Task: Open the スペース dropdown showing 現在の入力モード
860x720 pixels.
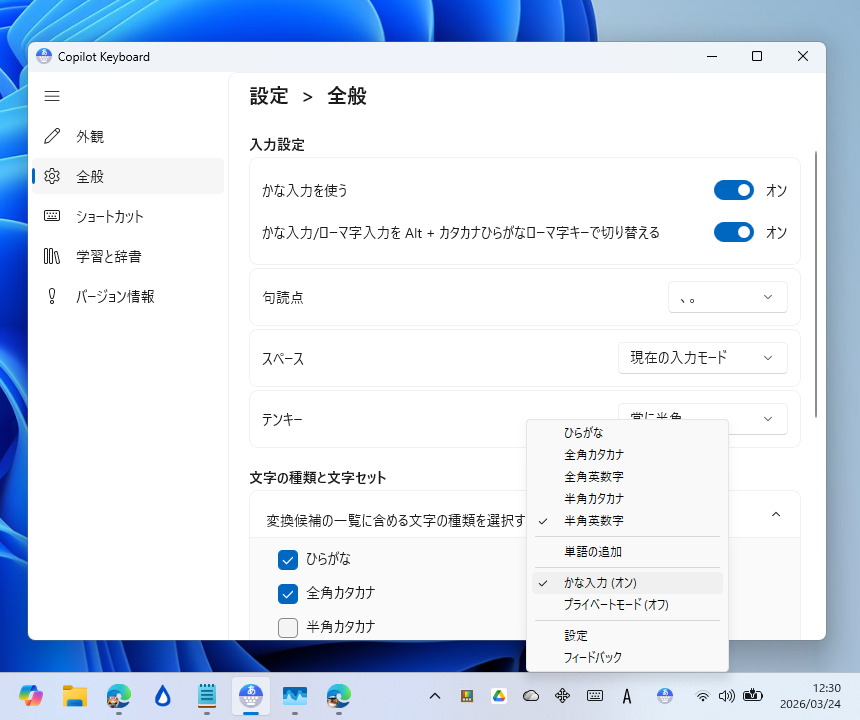Action: coord(703,357)
